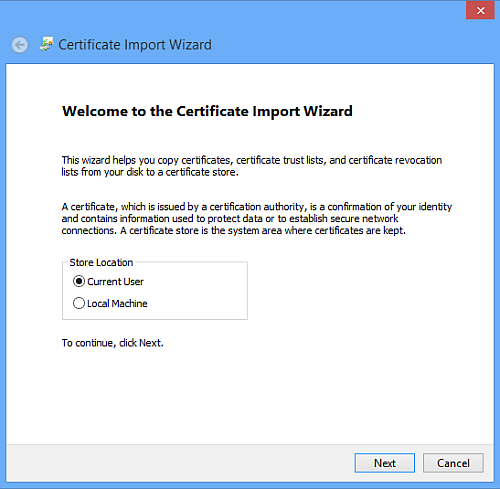Select the Local Machine radio button
This screenshot has width=500, height=489.
[x=79, y=303]
